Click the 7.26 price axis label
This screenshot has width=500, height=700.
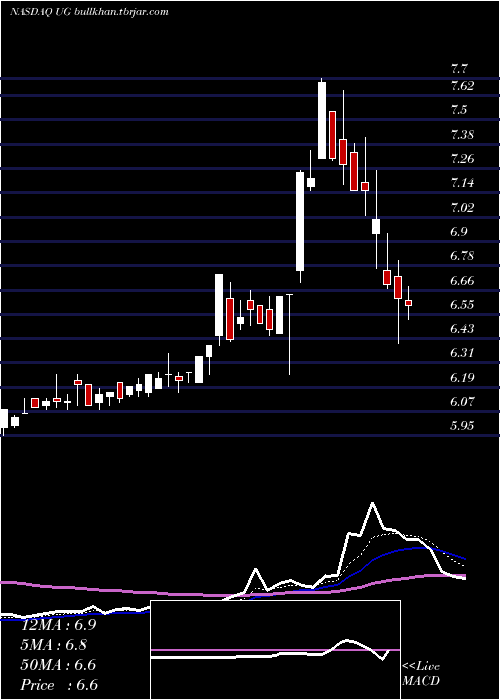pyautogui.click(x=462, y=158)
